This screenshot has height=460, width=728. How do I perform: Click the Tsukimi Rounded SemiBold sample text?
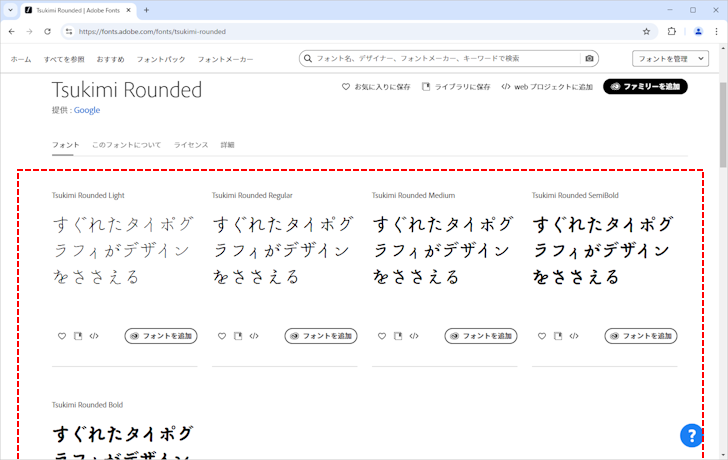point(603,250)
